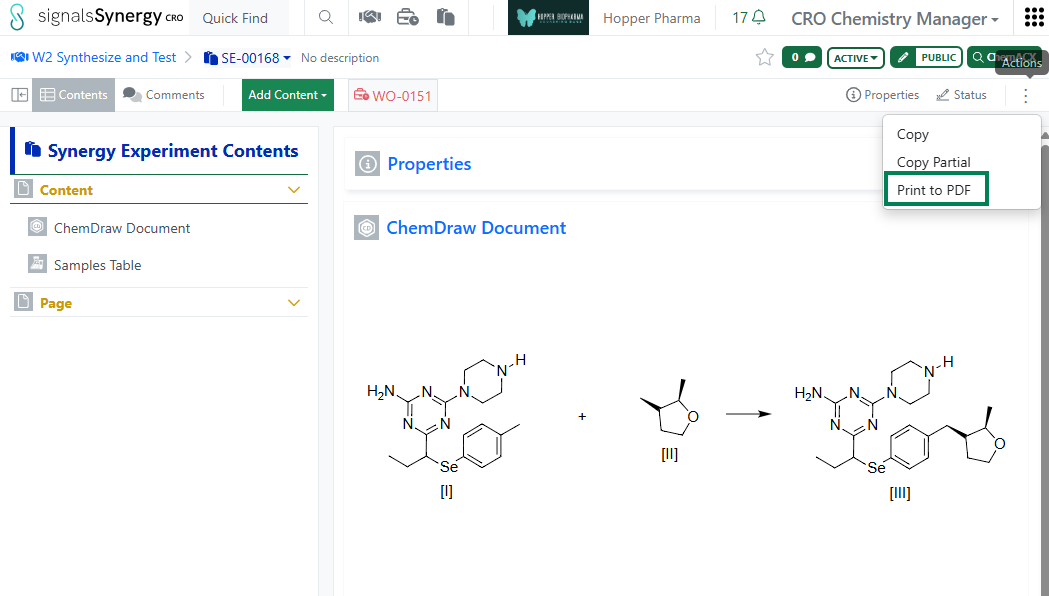Viewport: 1049px width, 596px height.
Task: Click the No description text field
Action: click(x=340, y=58)
